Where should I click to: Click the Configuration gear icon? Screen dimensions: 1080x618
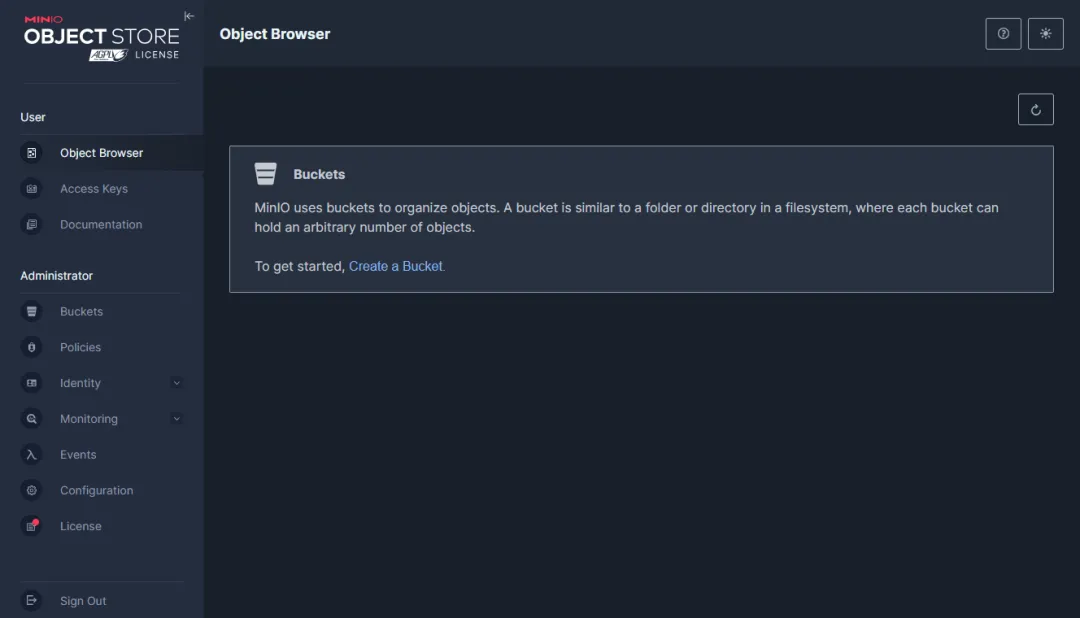[x=32, y=491]
